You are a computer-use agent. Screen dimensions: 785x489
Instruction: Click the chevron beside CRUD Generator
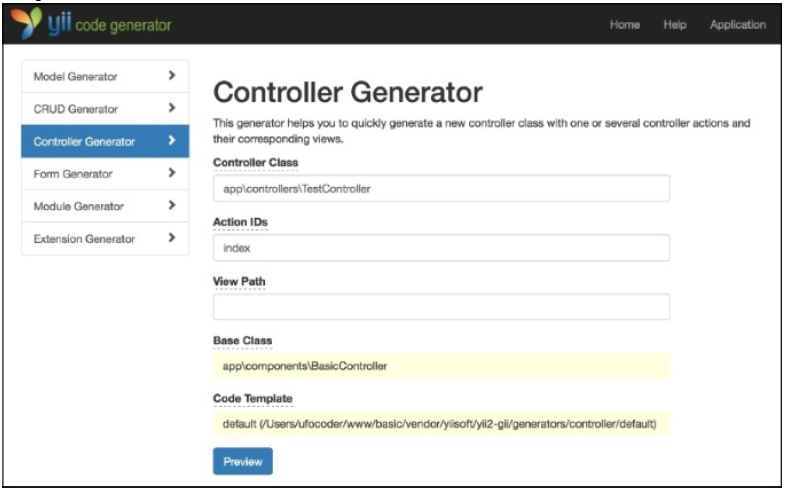pos(172,108)
